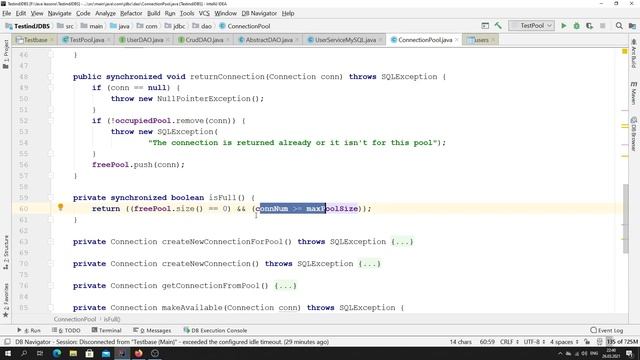Open the Run tool window

click(x=29, y=330)
